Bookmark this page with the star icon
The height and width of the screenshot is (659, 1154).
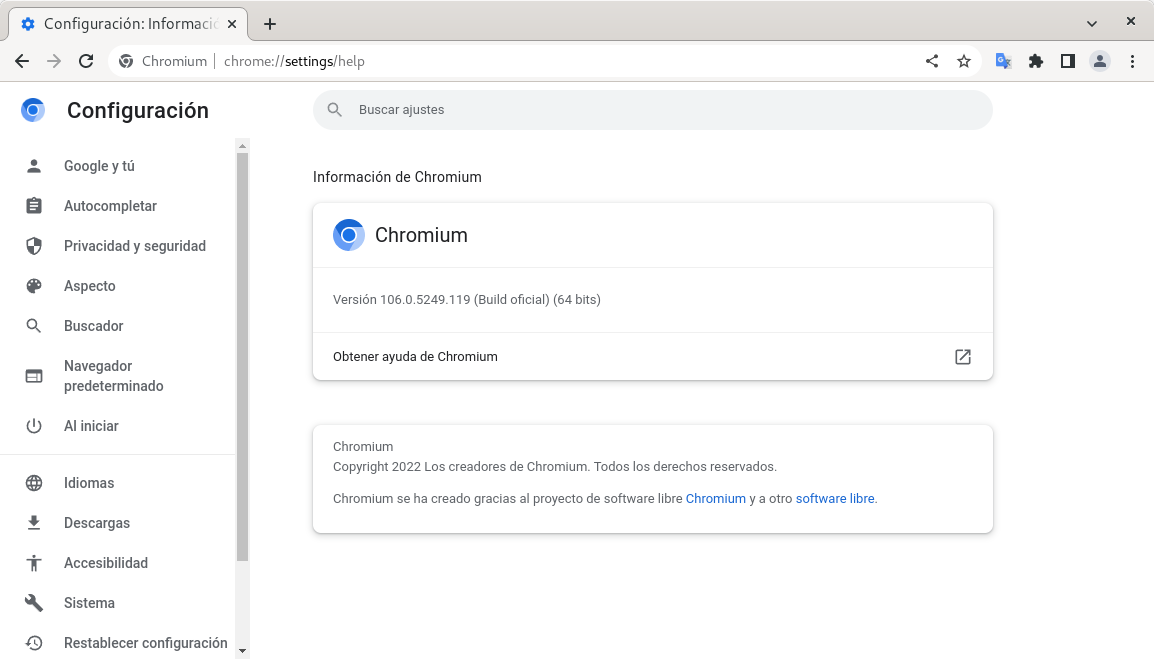(x=964, y=61)
